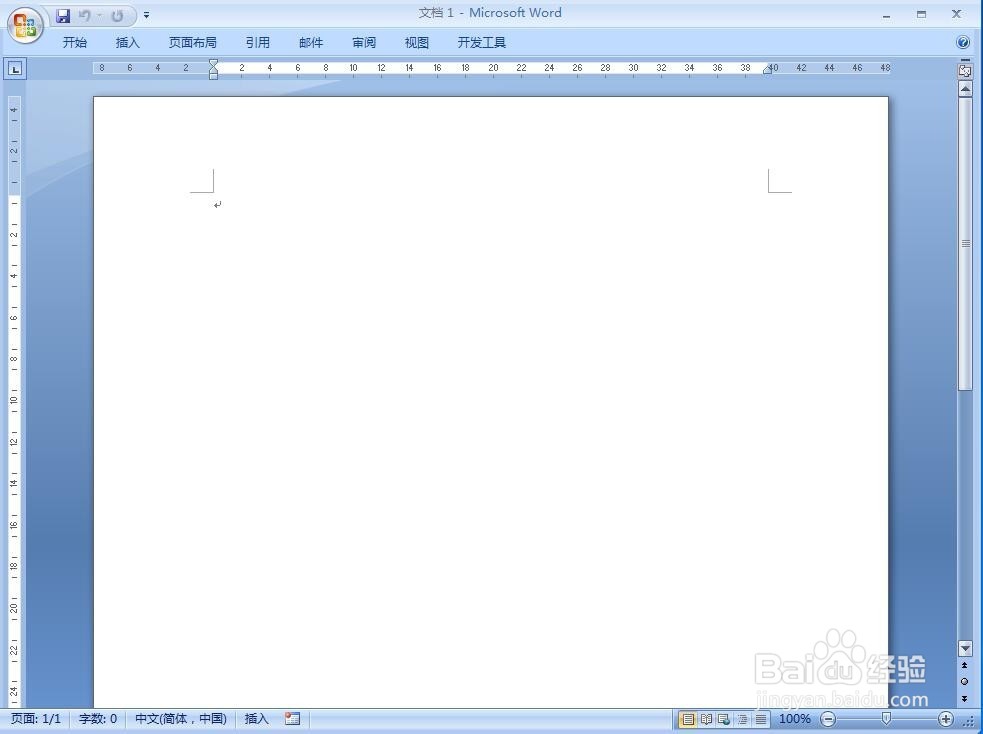983x734 pixels.
Task: Click the 字数: 0 word count indicator
Action: (x=98, y=719)
